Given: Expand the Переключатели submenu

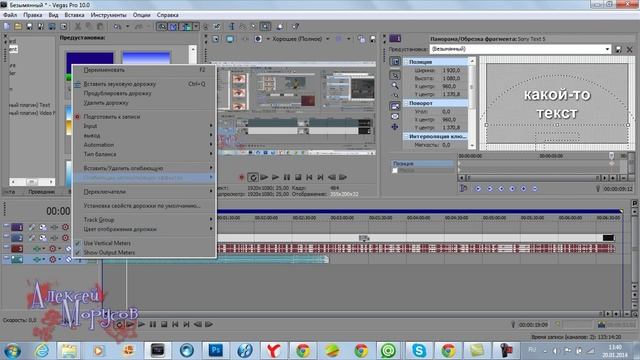Looking at the screenshot, I should pyautogui.click(x=144, y=192).
